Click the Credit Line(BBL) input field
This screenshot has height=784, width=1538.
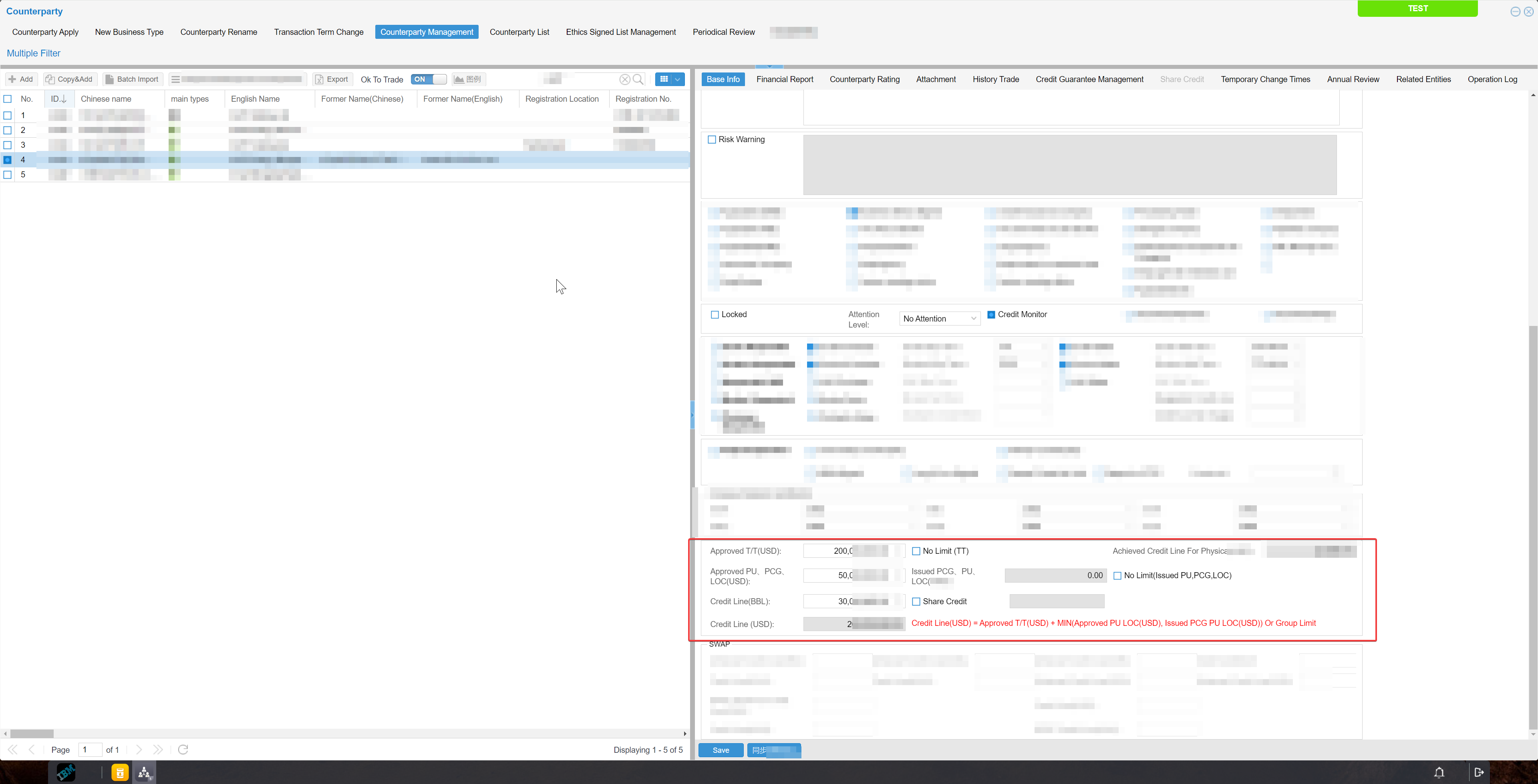click(x=854, y=601)
